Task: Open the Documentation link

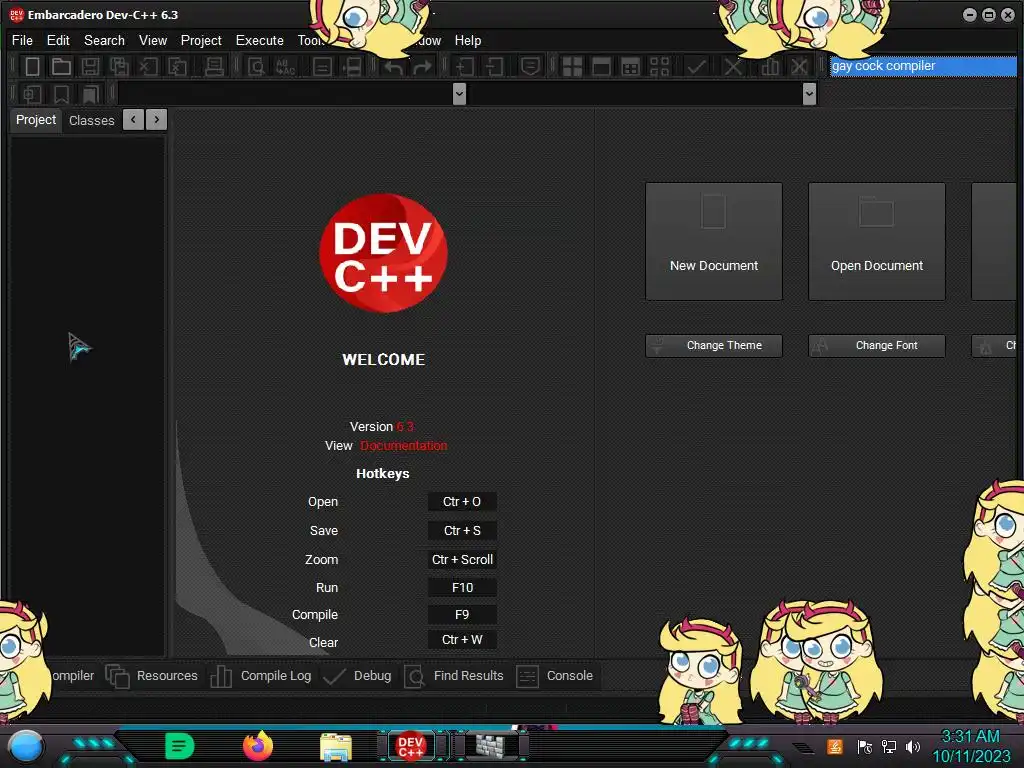Action: click(x=404, y=446)
